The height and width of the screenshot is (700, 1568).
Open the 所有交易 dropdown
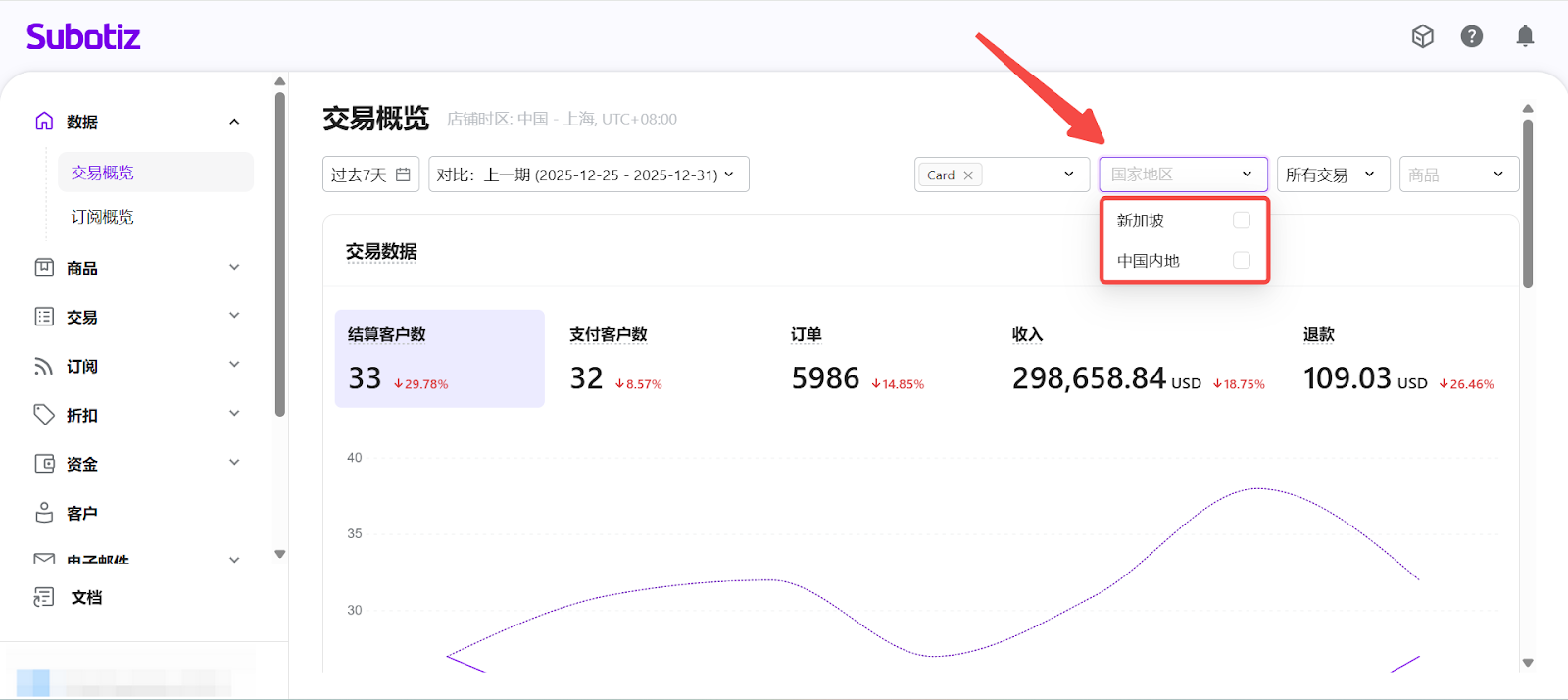point(1332,175)
